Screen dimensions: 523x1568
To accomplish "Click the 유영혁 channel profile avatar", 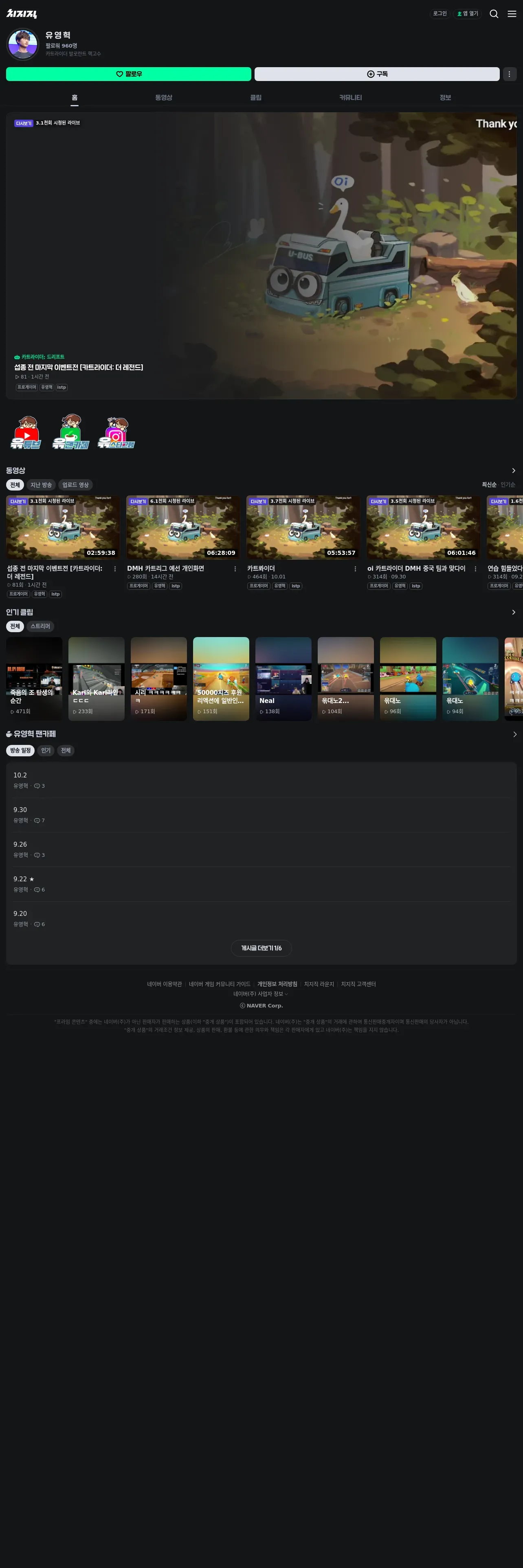I will pos(22,44).
